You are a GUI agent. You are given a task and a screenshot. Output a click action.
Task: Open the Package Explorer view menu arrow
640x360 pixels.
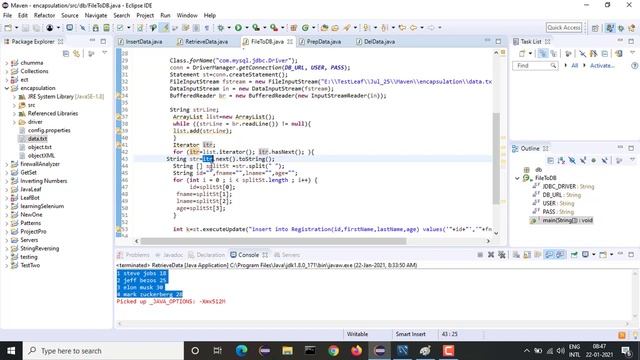coord(105,53)
